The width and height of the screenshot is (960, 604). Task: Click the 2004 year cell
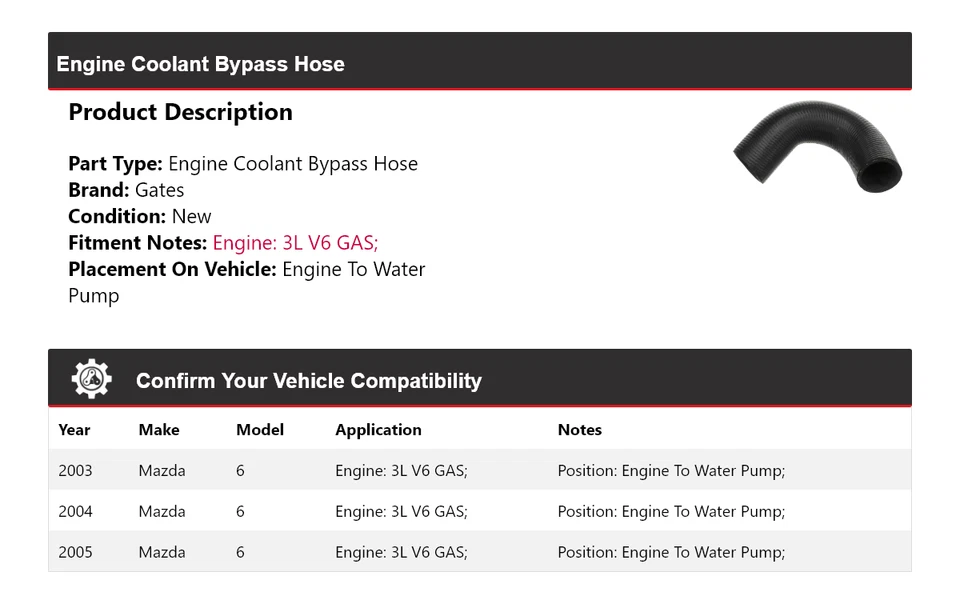pos(75,512)
